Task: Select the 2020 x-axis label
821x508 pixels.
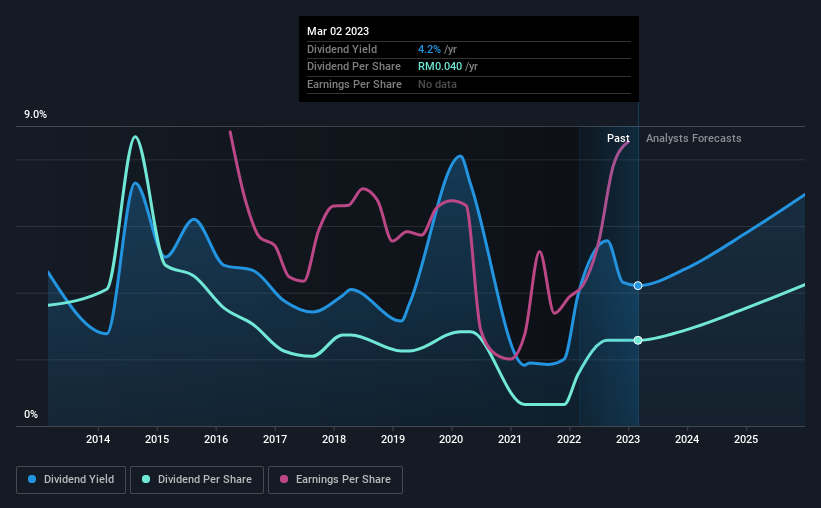Action: click(451, 439)
